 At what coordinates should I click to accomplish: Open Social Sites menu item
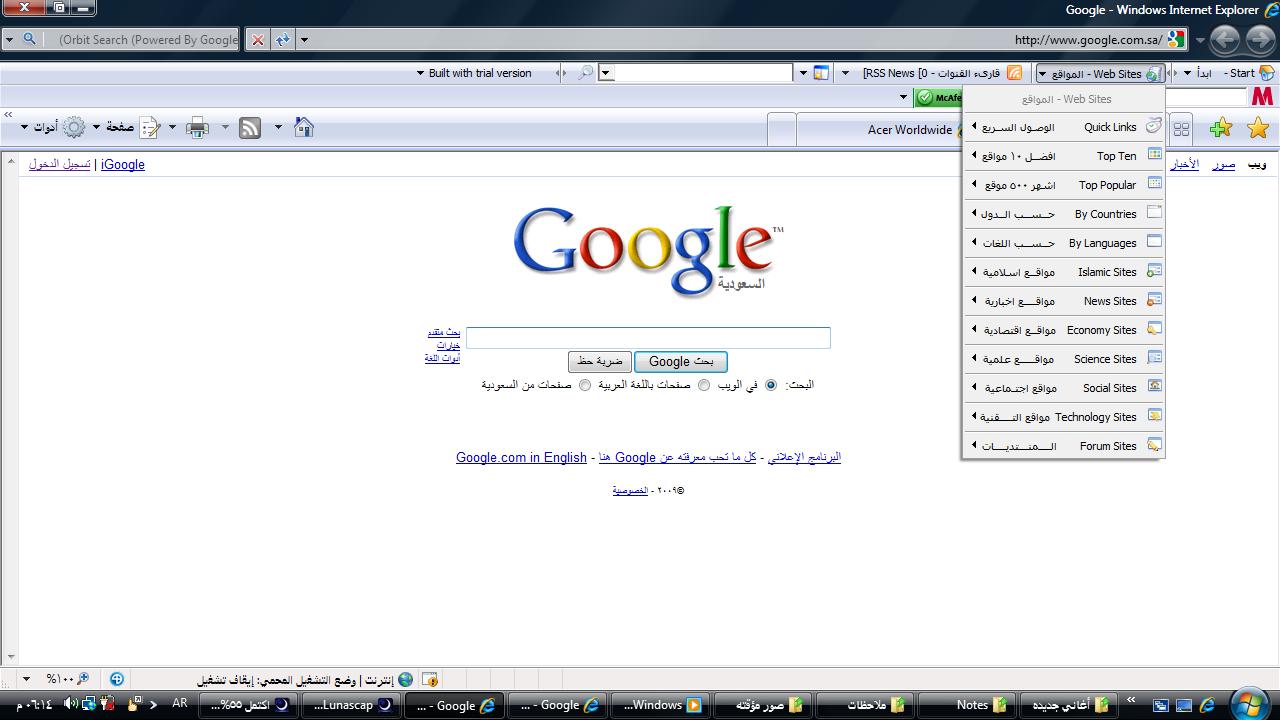point(1064,388)
